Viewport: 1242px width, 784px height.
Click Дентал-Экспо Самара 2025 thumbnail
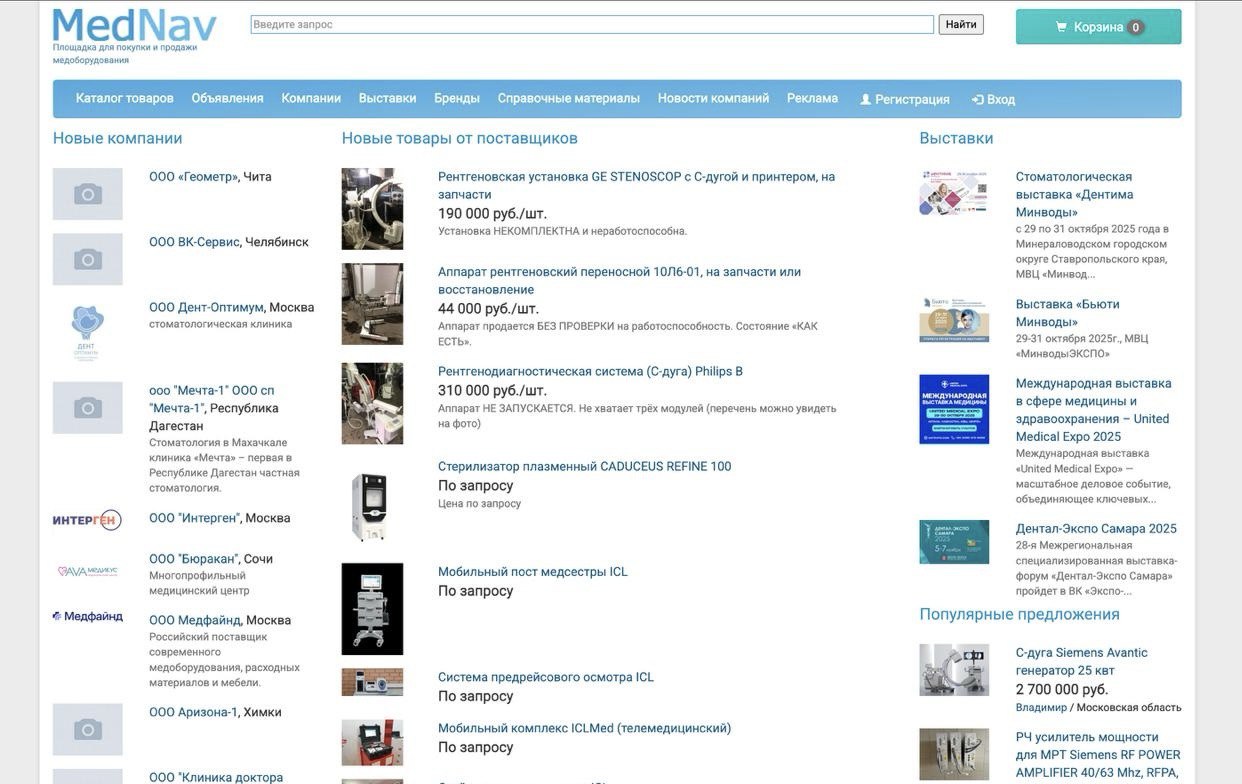pyautogui.click(x=954, y=542)
